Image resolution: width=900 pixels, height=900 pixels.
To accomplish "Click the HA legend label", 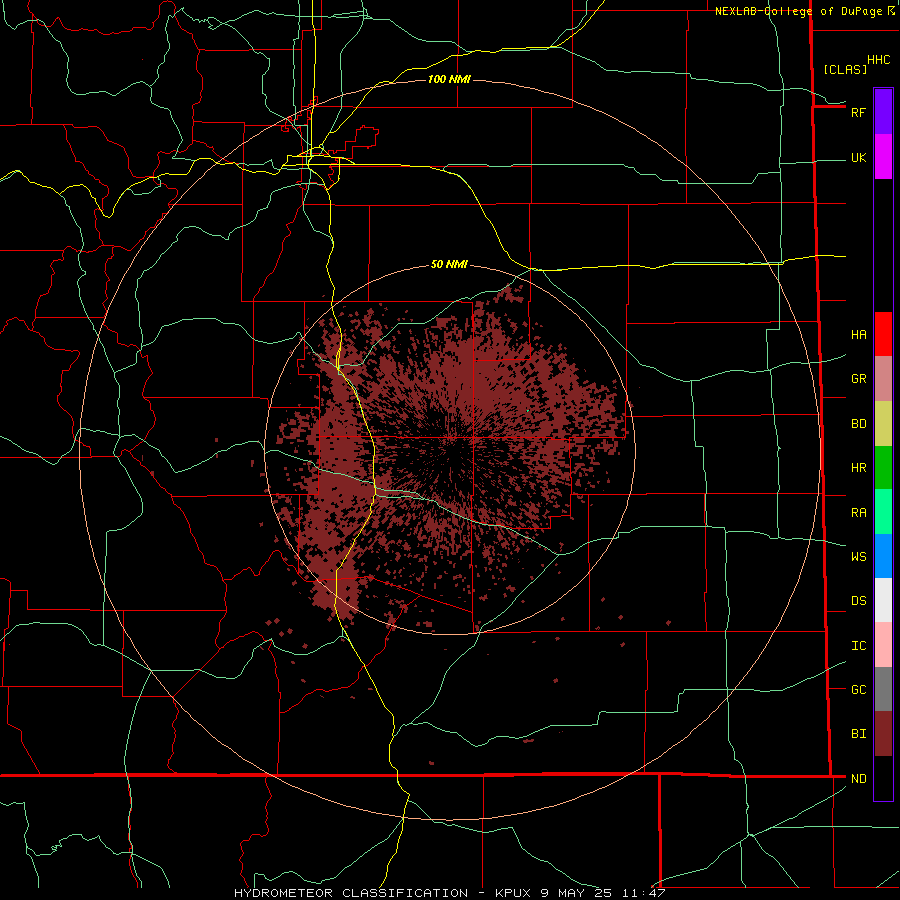I will tap(858, 335).
